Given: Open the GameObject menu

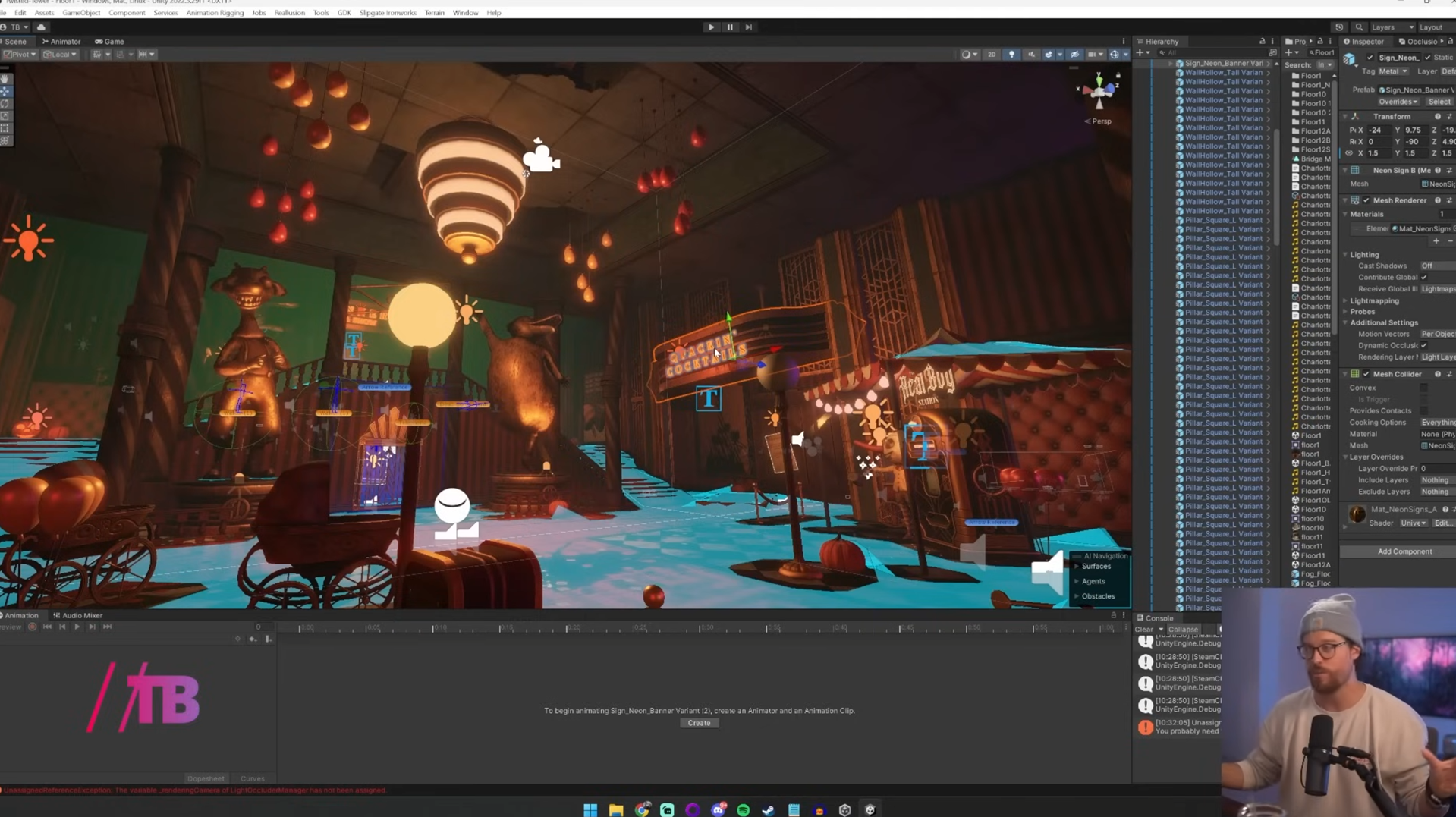Looking at the screenshot, I should click(81, 13).
